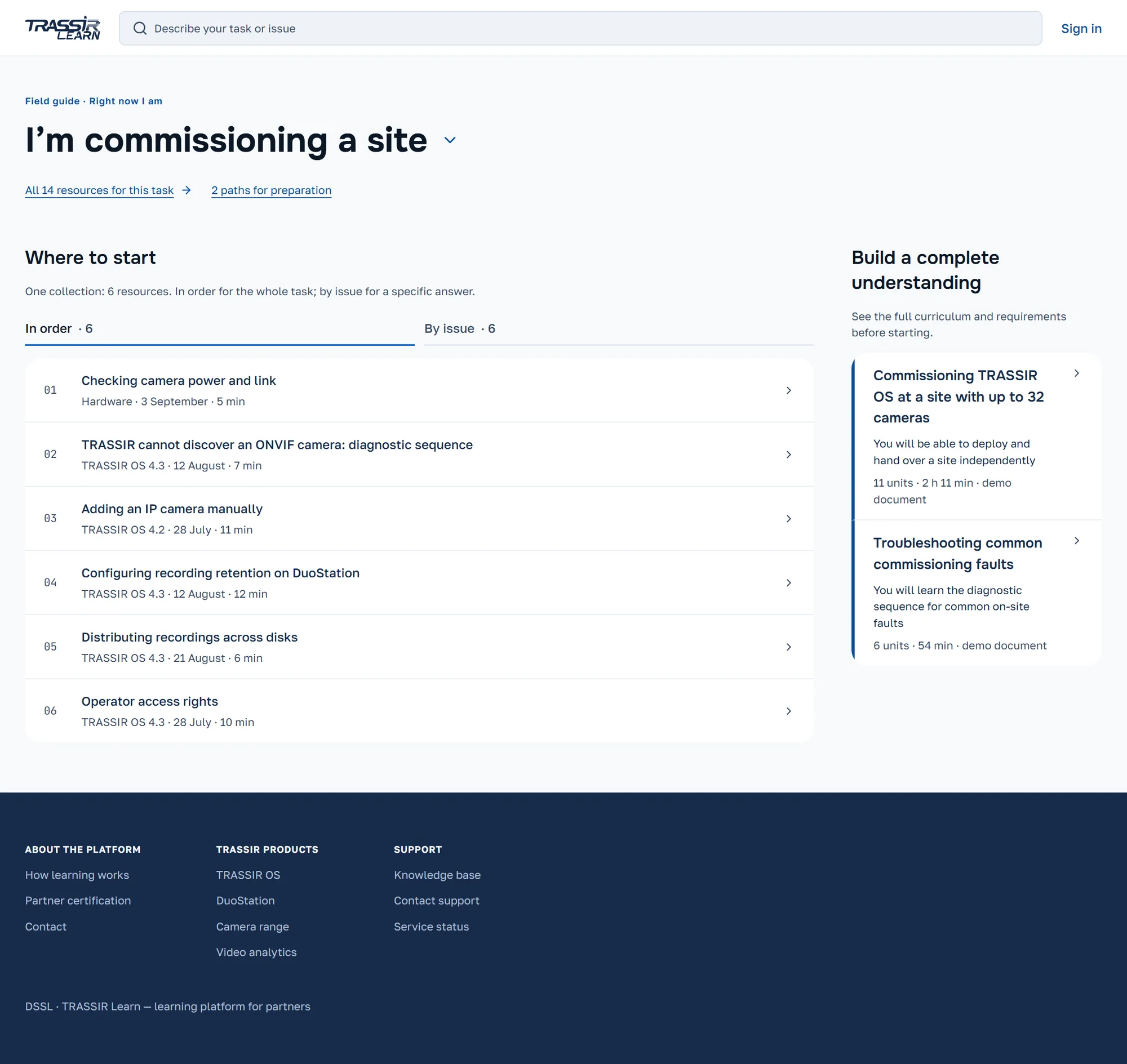The image size is (1127, 1064).
Task: Open 'Checking camera power and link' resource
Action: [x=419, y=390]
